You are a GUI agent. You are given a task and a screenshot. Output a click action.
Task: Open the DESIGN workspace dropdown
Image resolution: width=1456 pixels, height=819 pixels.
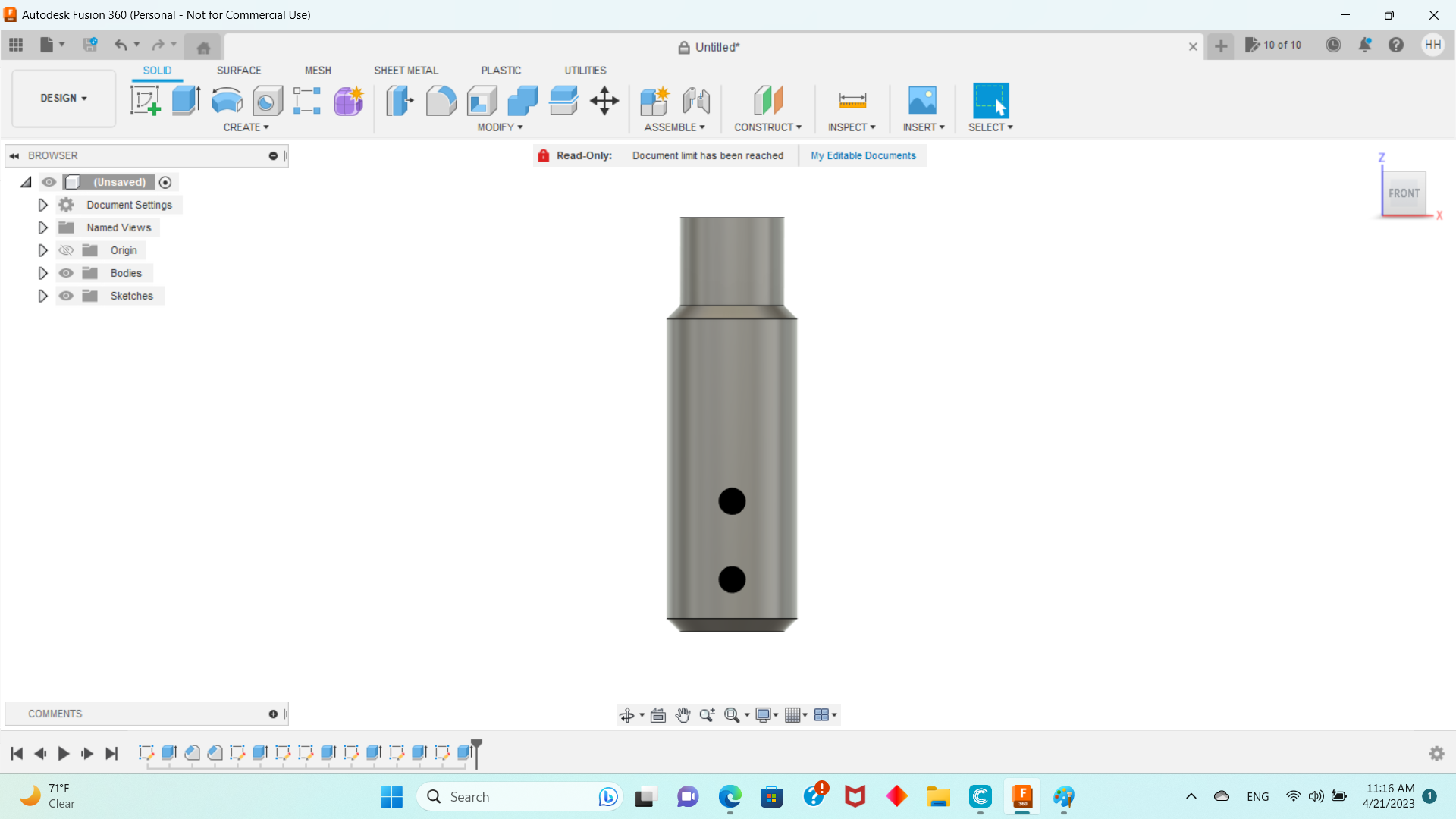[64, 98]
